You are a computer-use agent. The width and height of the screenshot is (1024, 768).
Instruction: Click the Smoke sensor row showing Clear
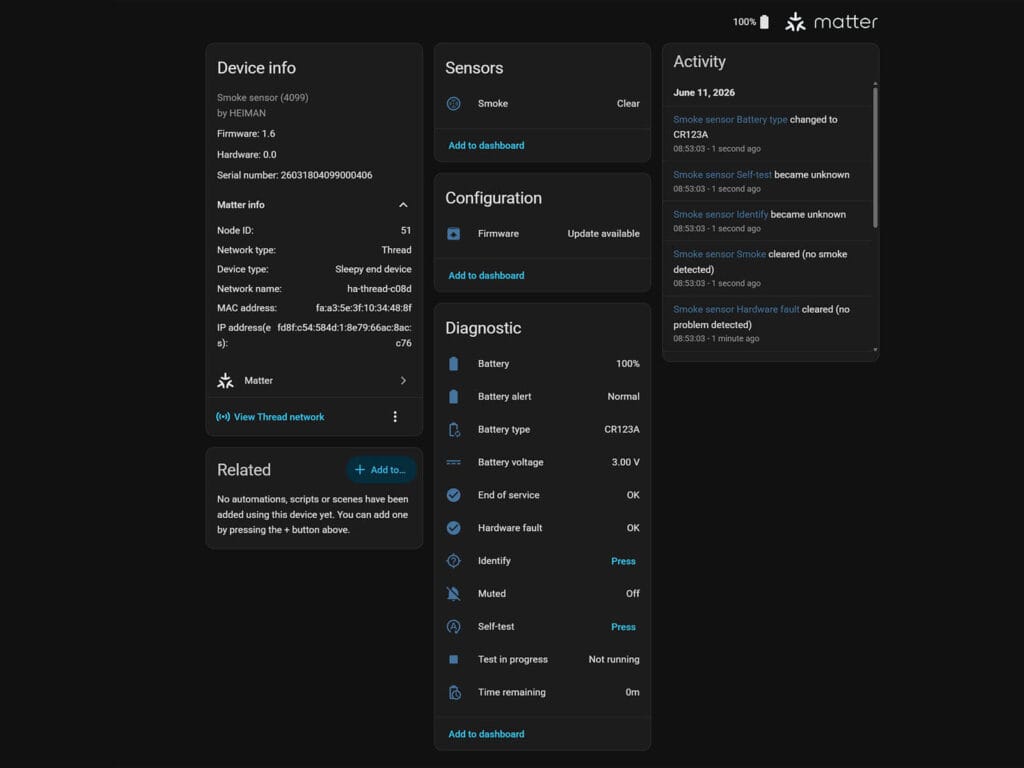pyautogui.click(x=542, y=103)
